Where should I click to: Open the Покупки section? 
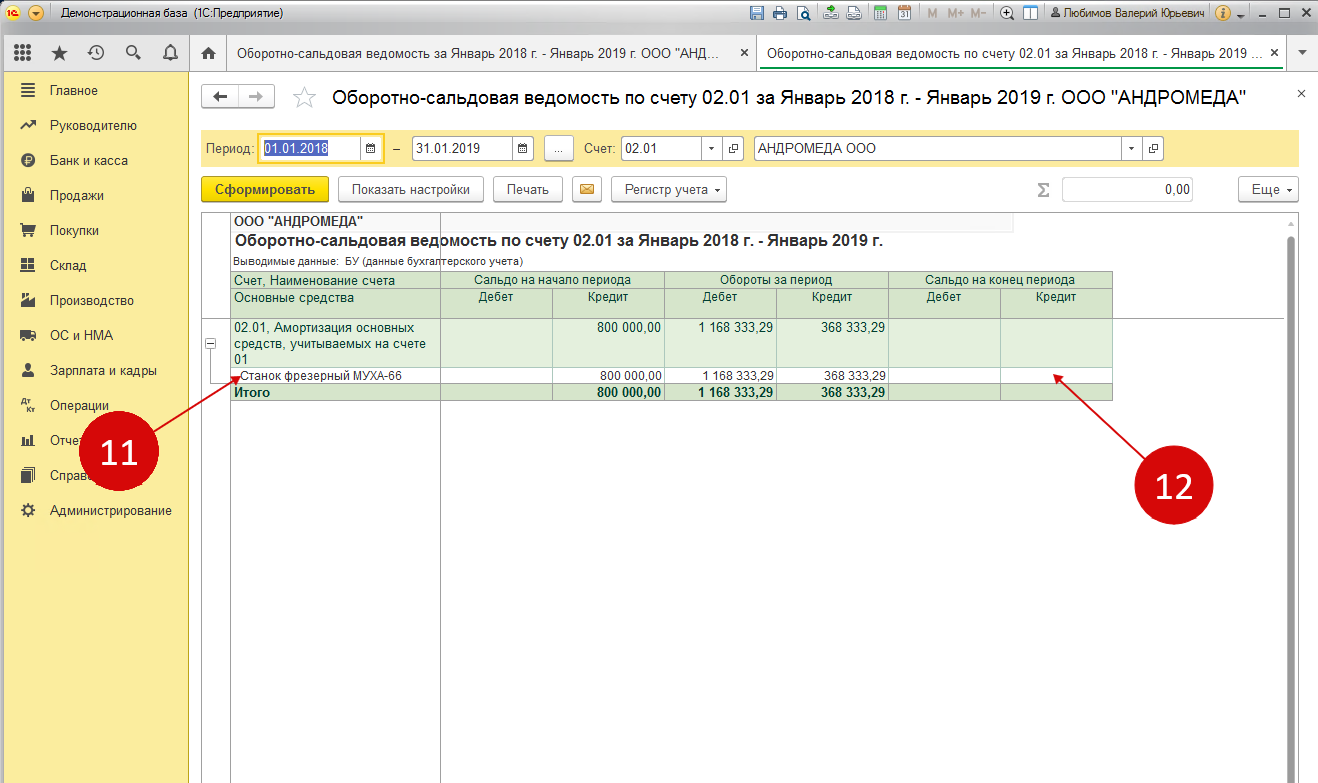click(74, 230)
